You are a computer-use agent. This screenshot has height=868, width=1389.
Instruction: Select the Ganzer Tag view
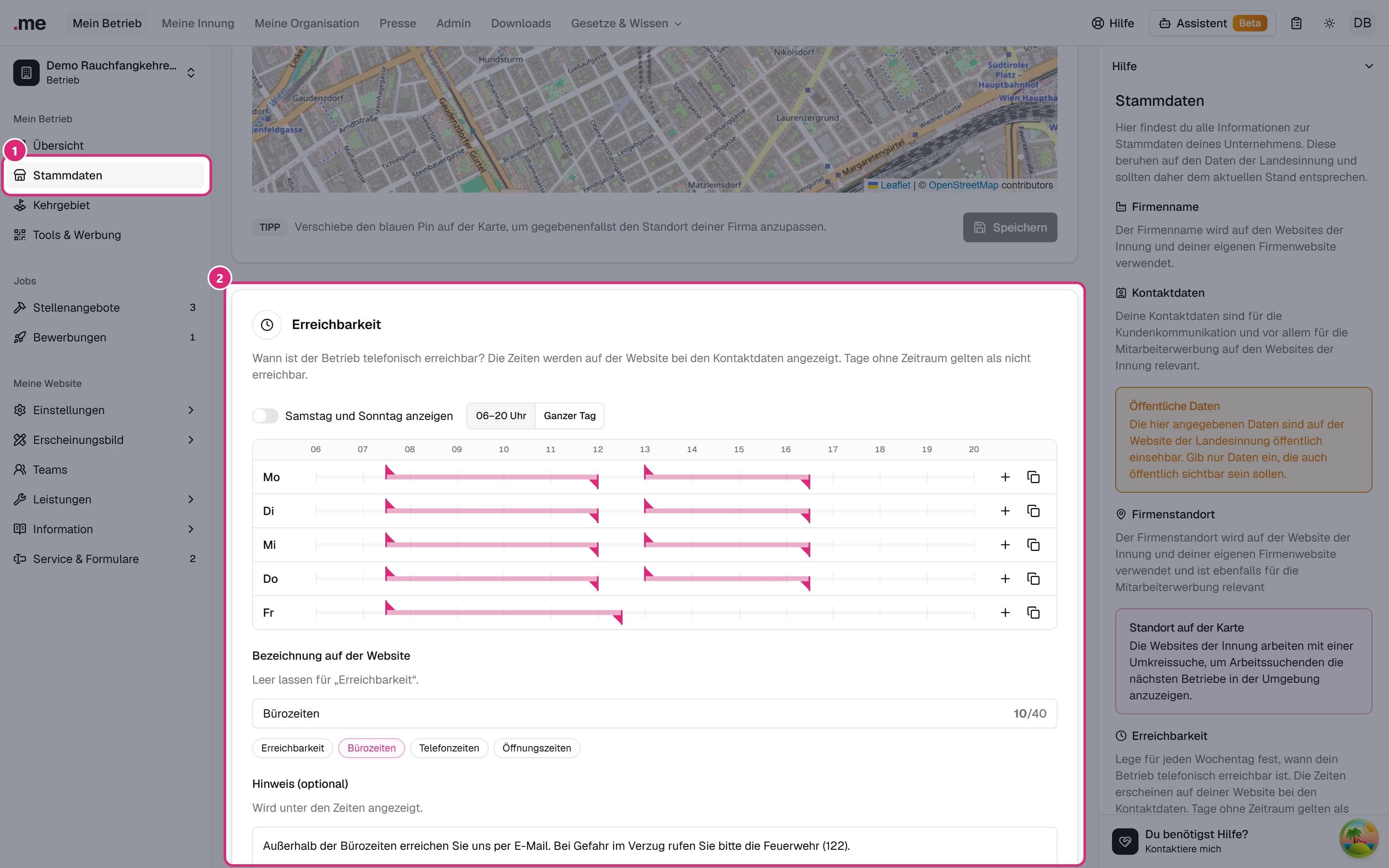point(569,416)
